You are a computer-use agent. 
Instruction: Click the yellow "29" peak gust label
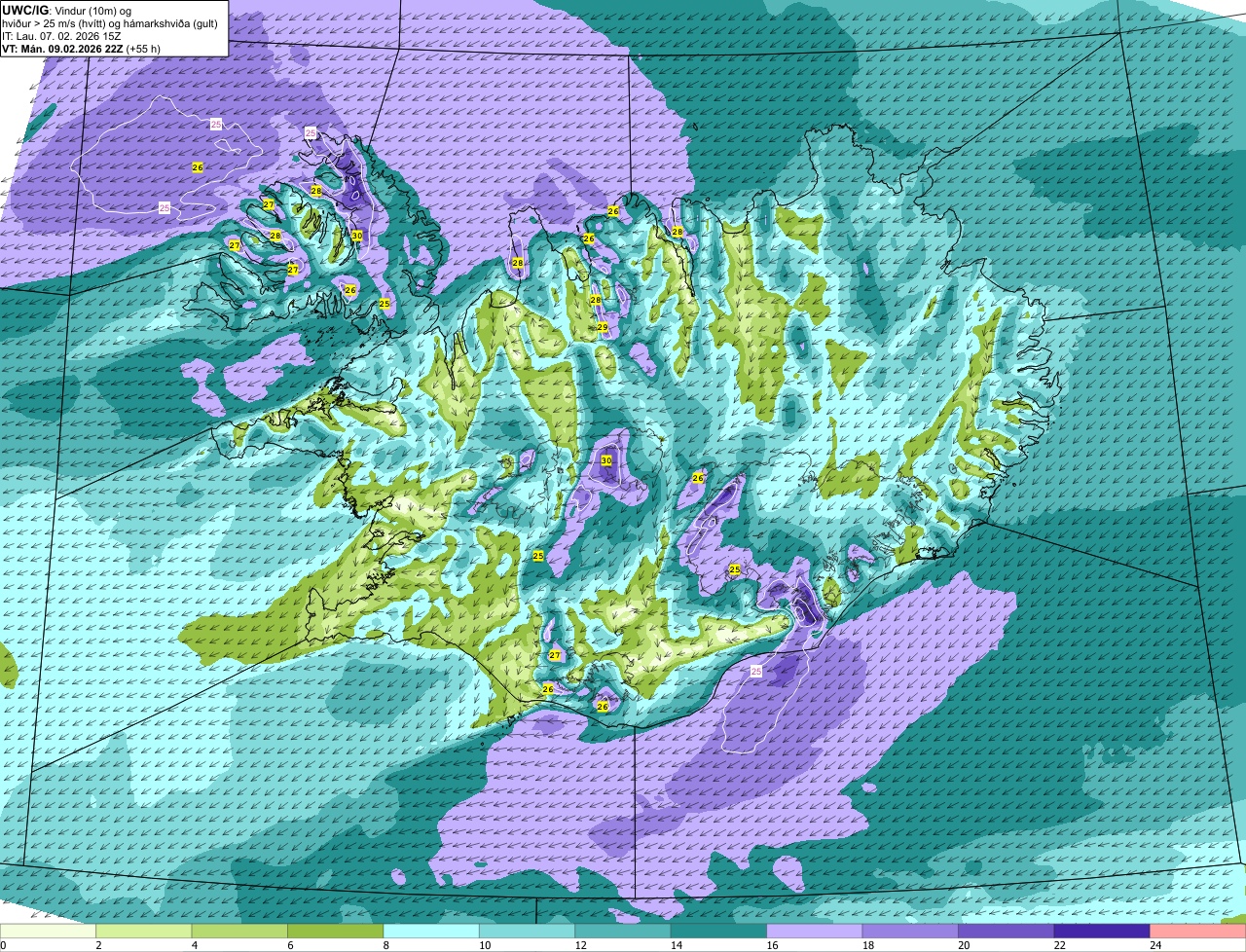pyautogui.click(x=603, y=327)
